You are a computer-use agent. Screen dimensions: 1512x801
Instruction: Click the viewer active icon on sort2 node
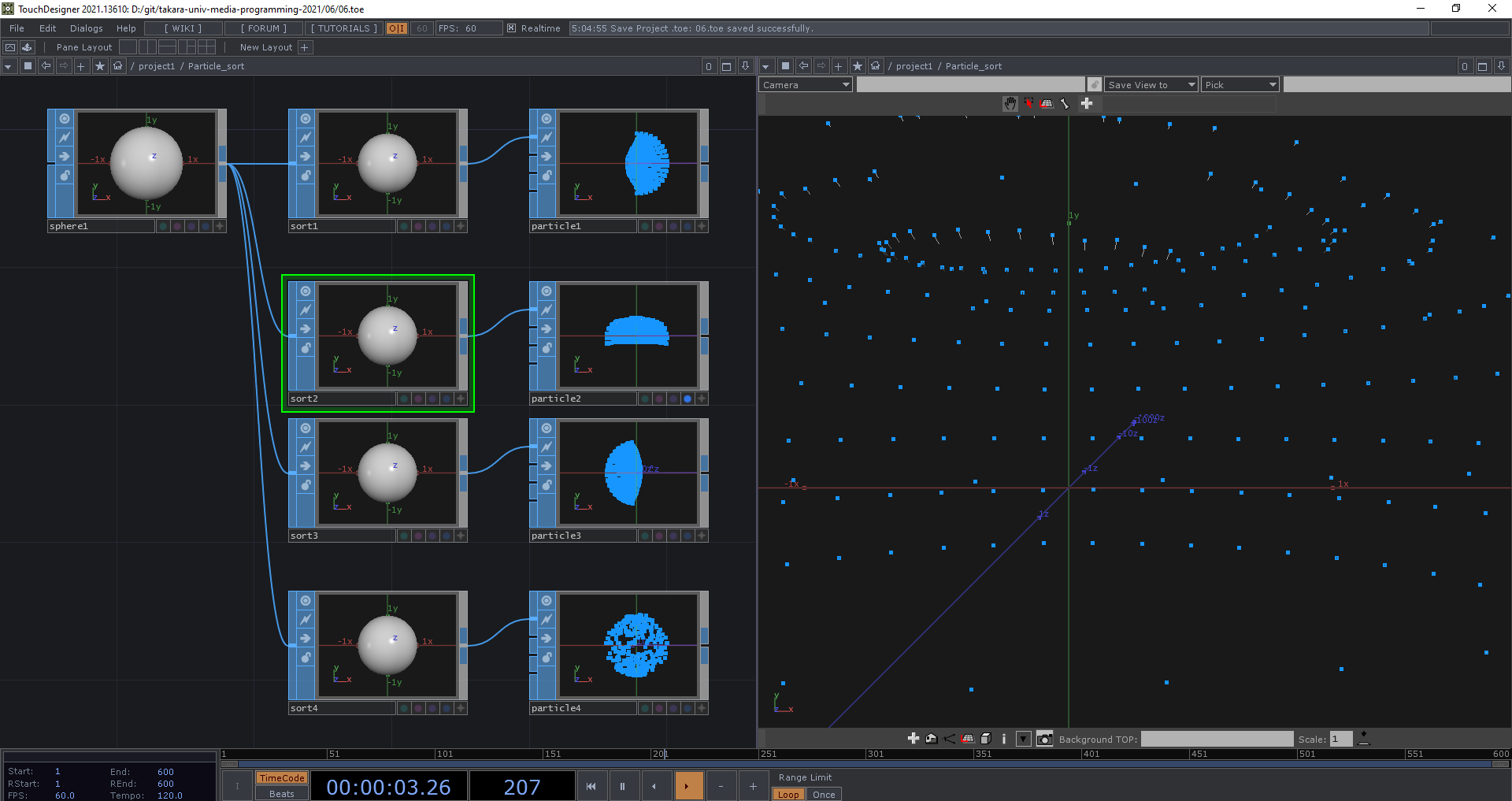(x=306, y=291)
